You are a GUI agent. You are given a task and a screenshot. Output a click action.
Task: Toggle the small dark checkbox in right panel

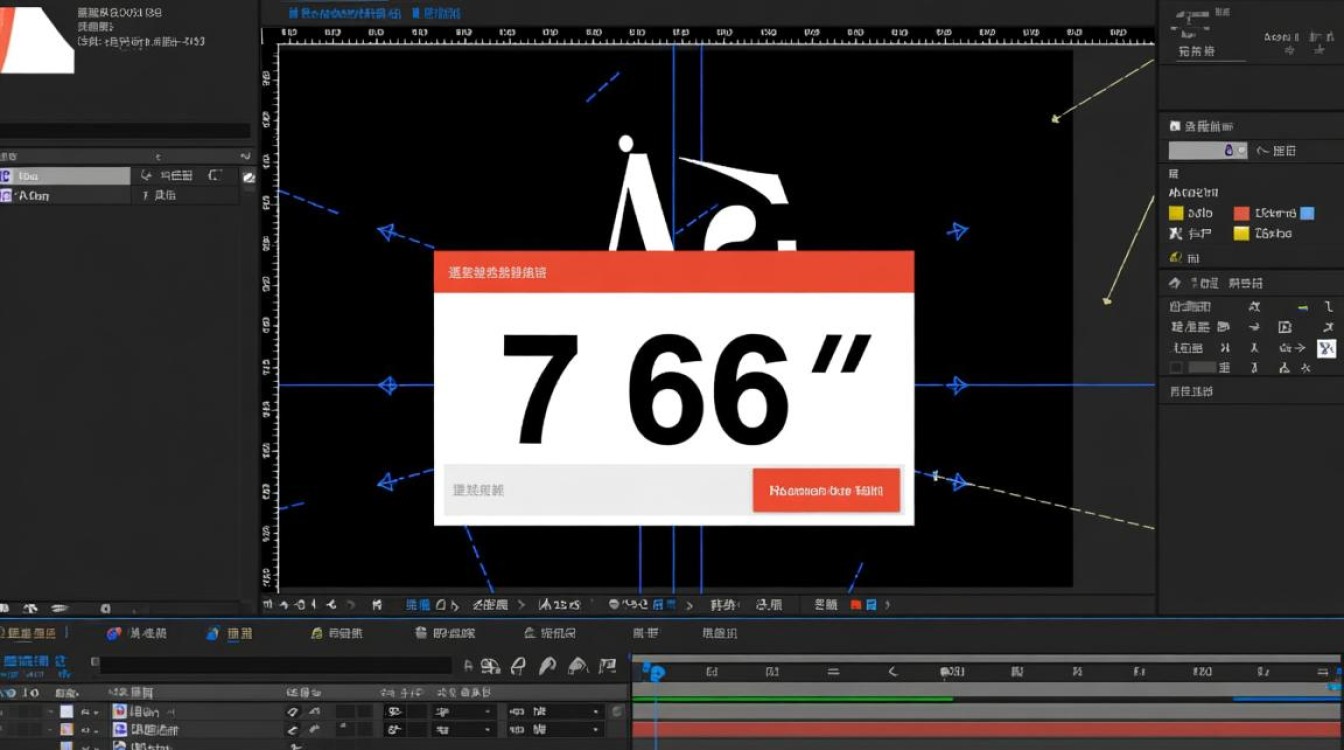(1176, 368)
